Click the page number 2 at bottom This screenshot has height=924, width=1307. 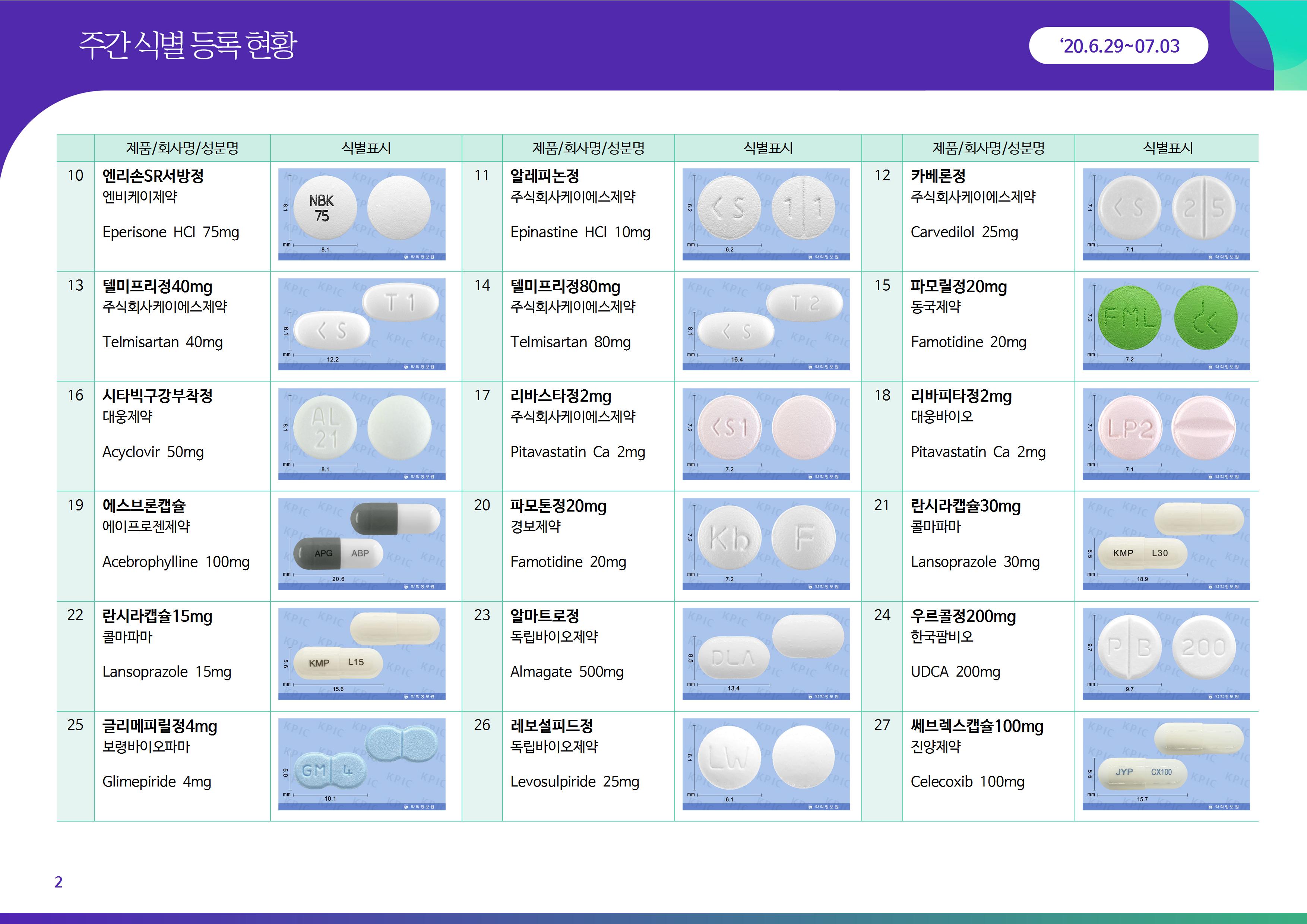58,882
